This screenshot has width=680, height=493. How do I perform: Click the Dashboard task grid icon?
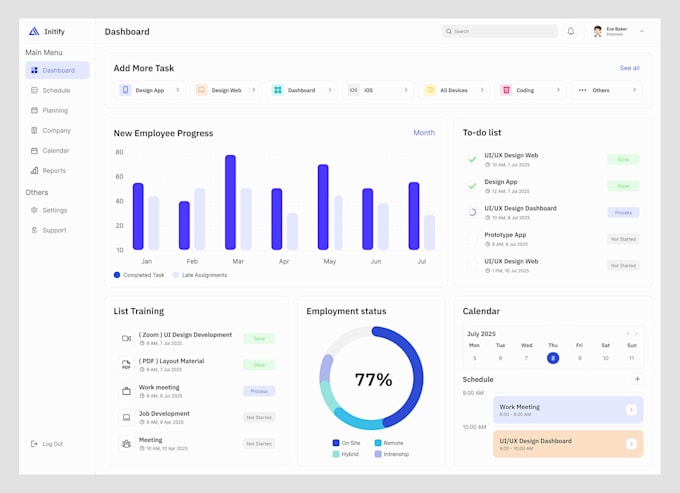(278, 90)
